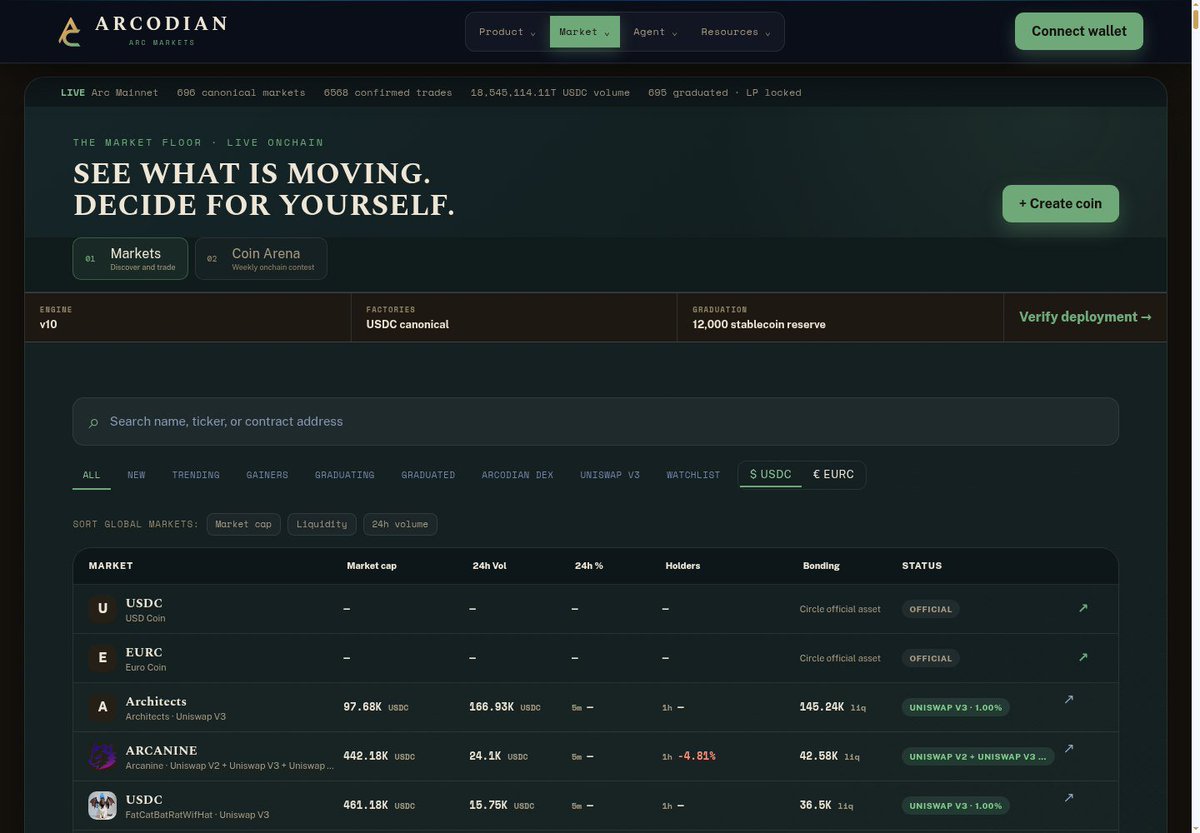The width and height of the screenshot is (1200, 833).
Task: Sort markets by Liquidity
Action: (321, 524)
